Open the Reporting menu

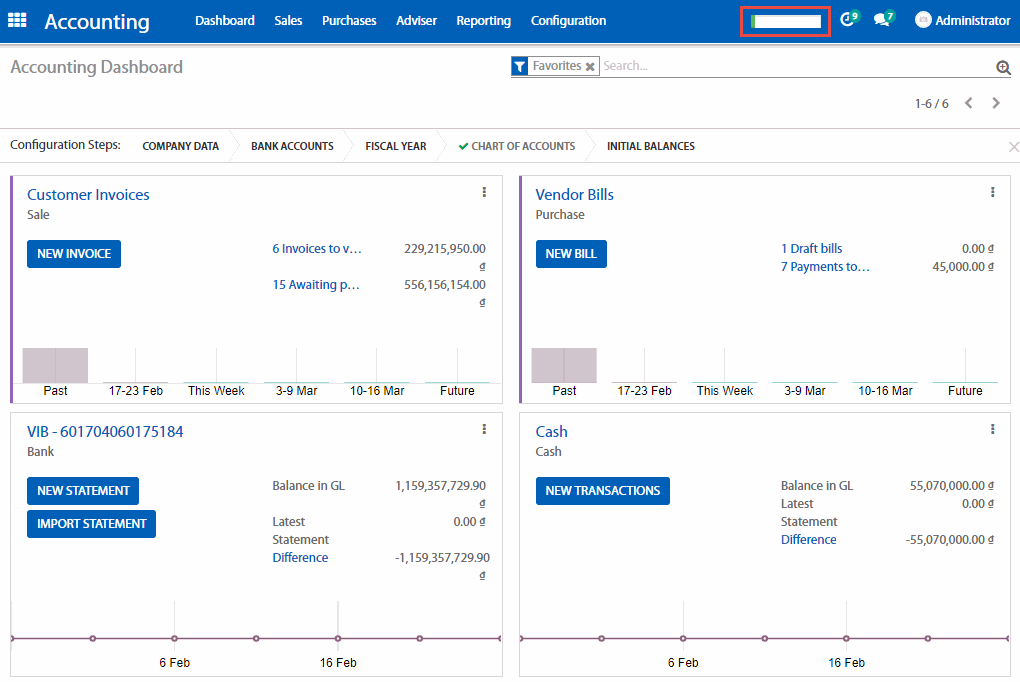(483, 21)
